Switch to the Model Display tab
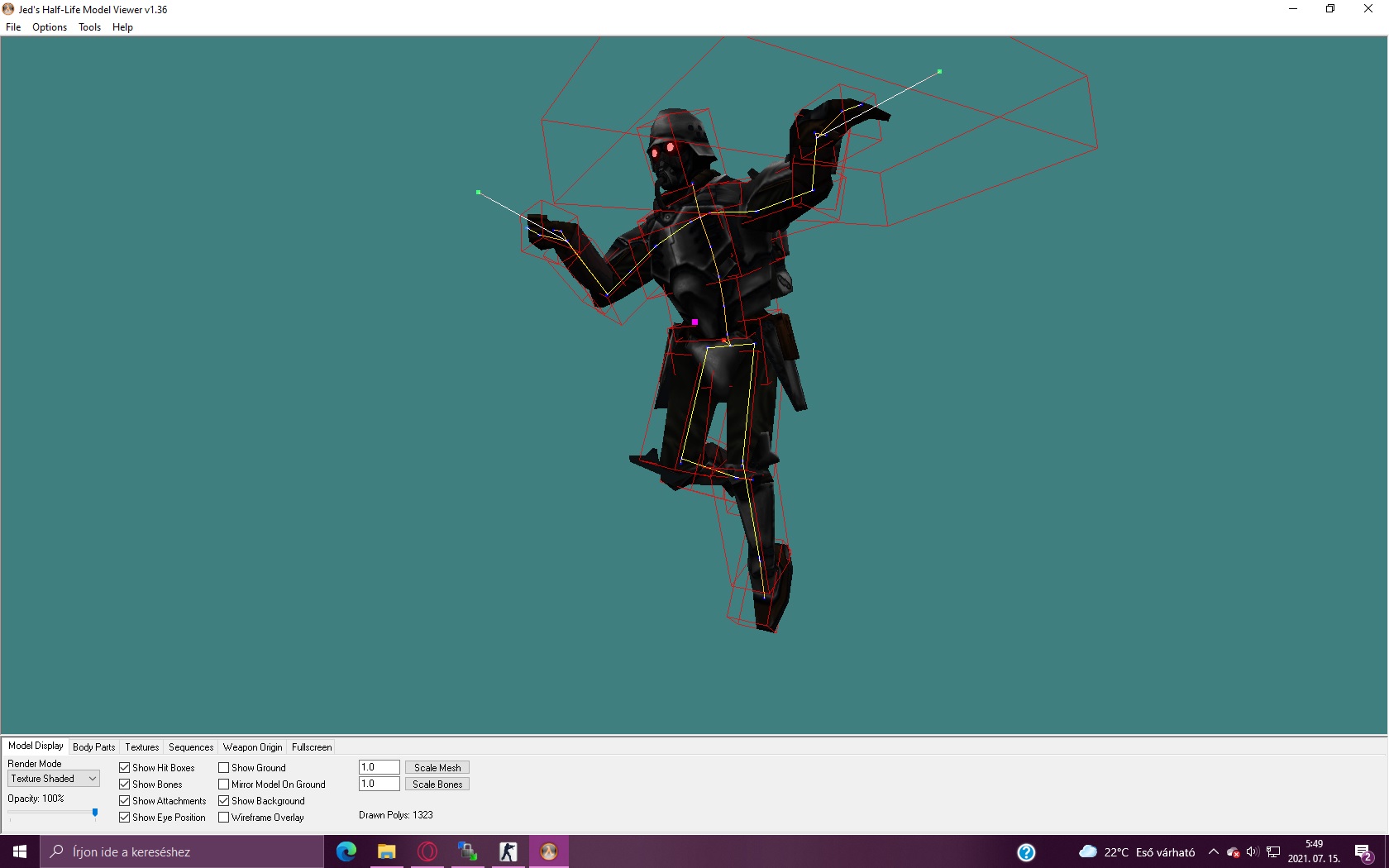 36,746
